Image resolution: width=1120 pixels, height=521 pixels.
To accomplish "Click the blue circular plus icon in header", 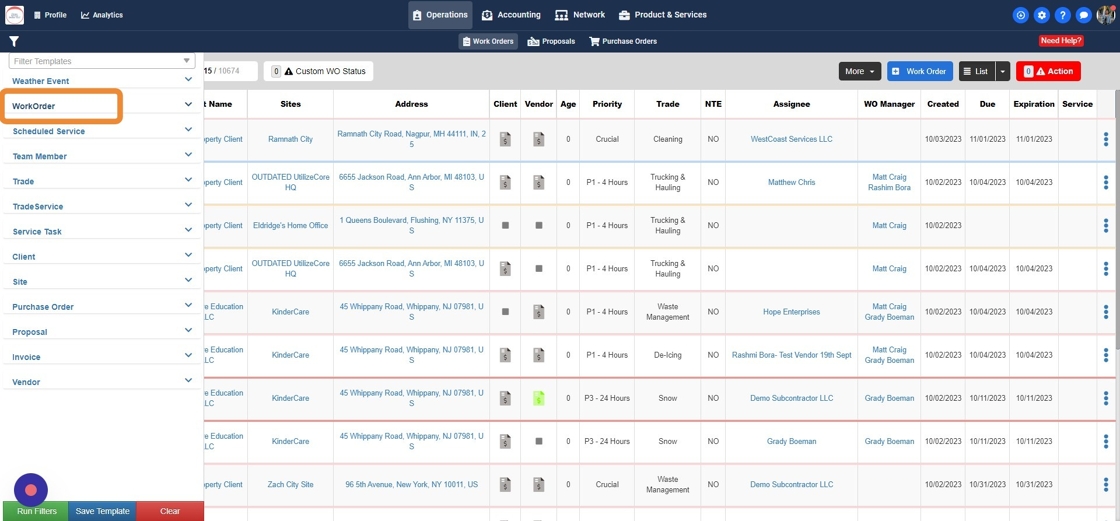I will coord(1021,15).
